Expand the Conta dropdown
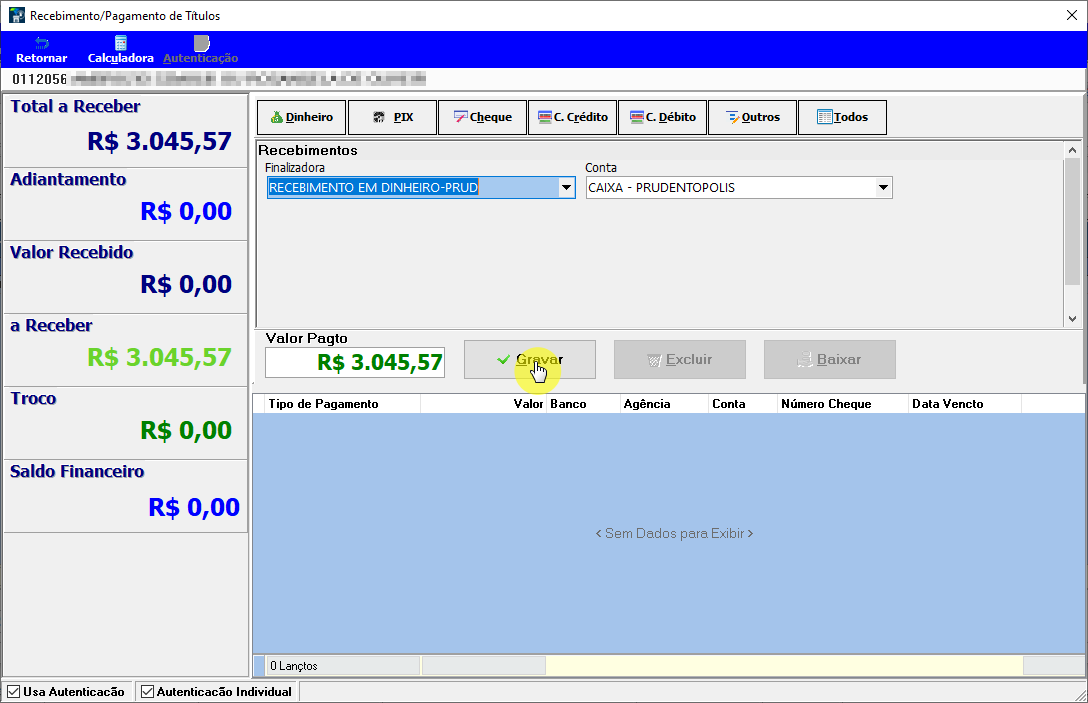Image resolution: width=1088 pixels, height=703 pixels. (x=883, y=187)
